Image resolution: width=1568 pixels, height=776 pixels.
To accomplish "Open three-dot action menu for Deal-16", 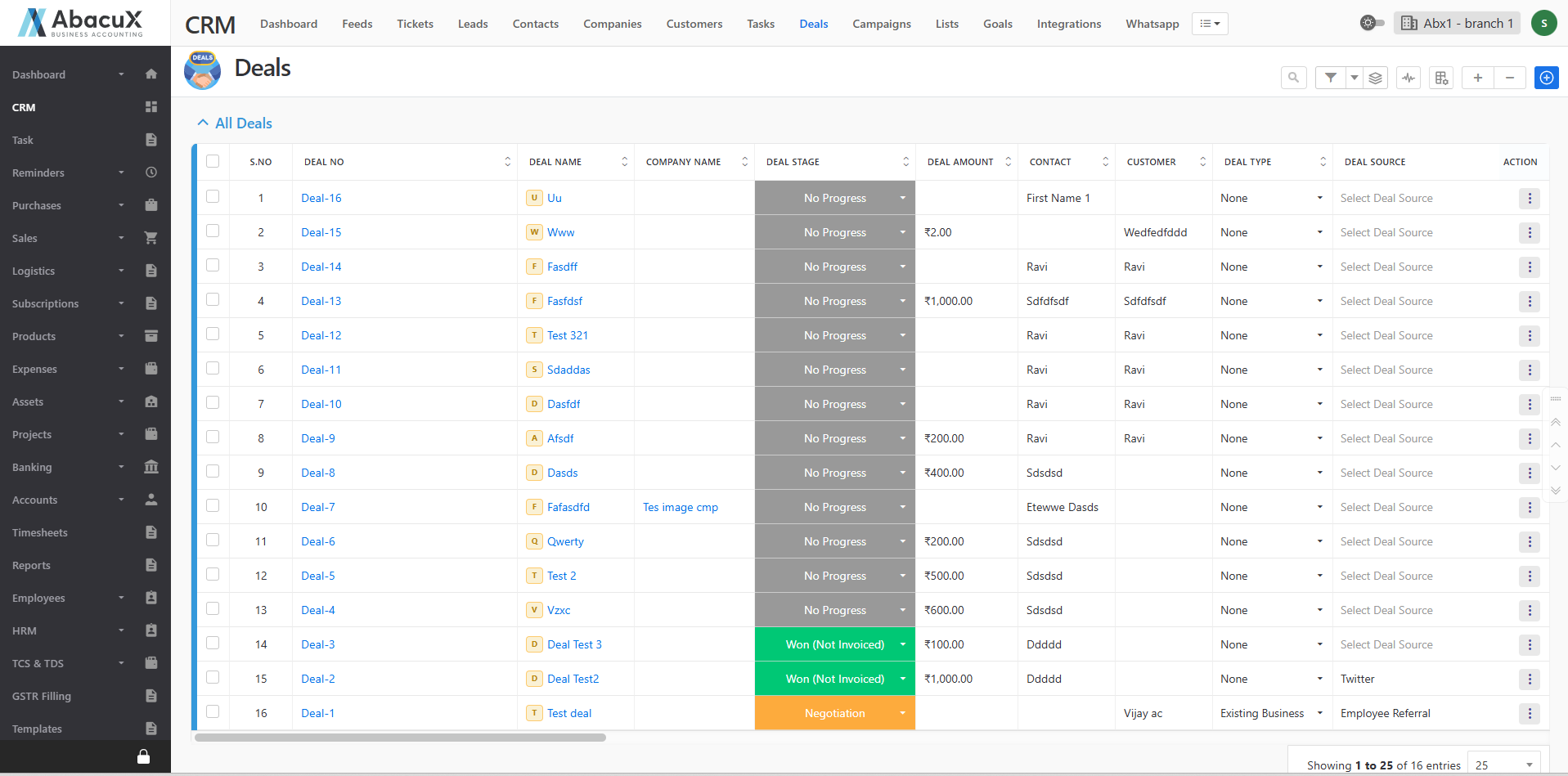I will pyautogui.click(x=1529, y=198).
